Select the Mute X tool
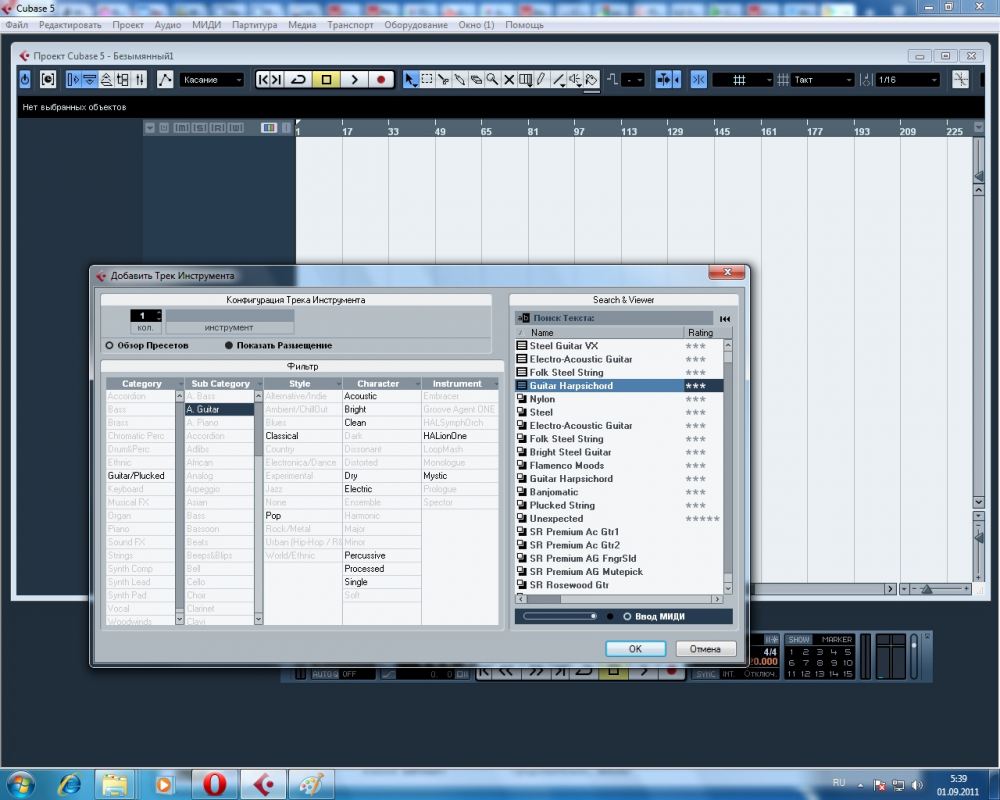This screenshot has height=800, width=1000. [x=509, y=80]
